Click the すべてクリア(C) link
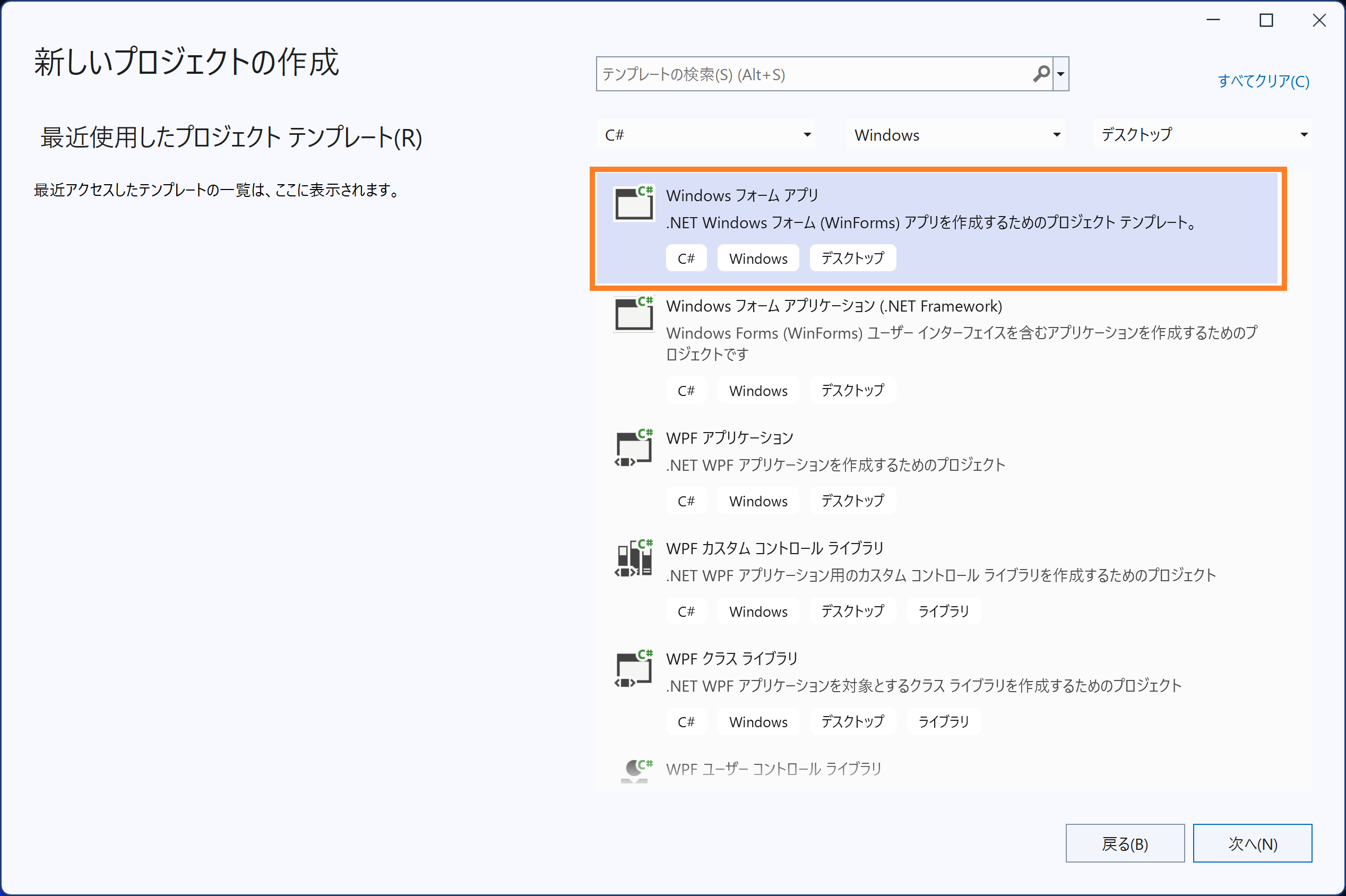Image resolution: width=1346 pixels, height=896 pixels. click(1264, 81)
